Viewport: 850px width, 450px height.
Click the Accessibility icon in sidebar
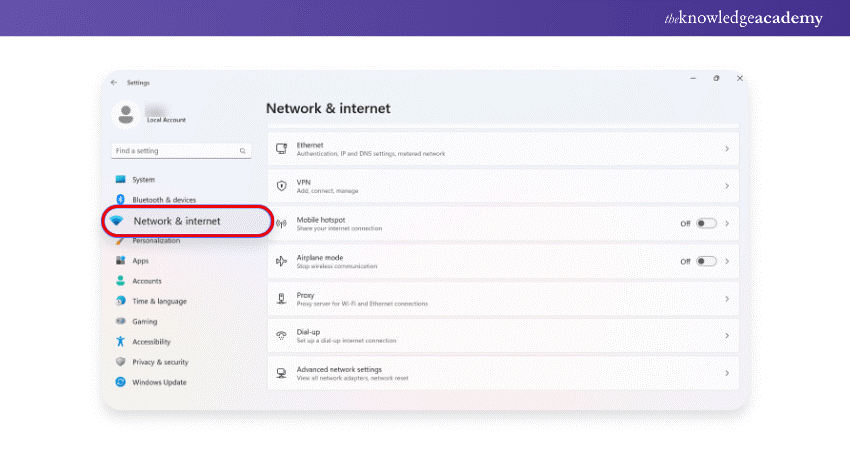click(x=120, y=342)
